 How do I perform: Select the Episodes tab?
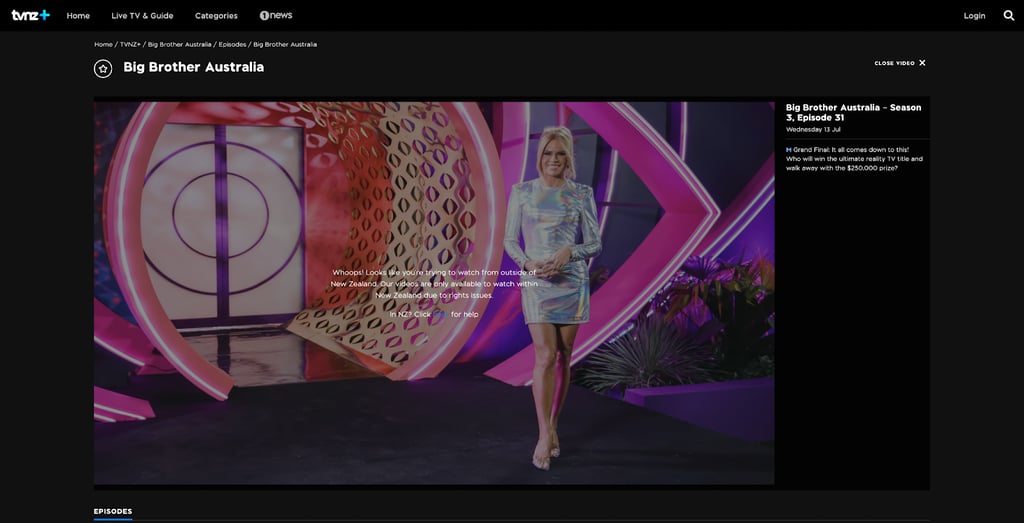click(x=113, y=512)
